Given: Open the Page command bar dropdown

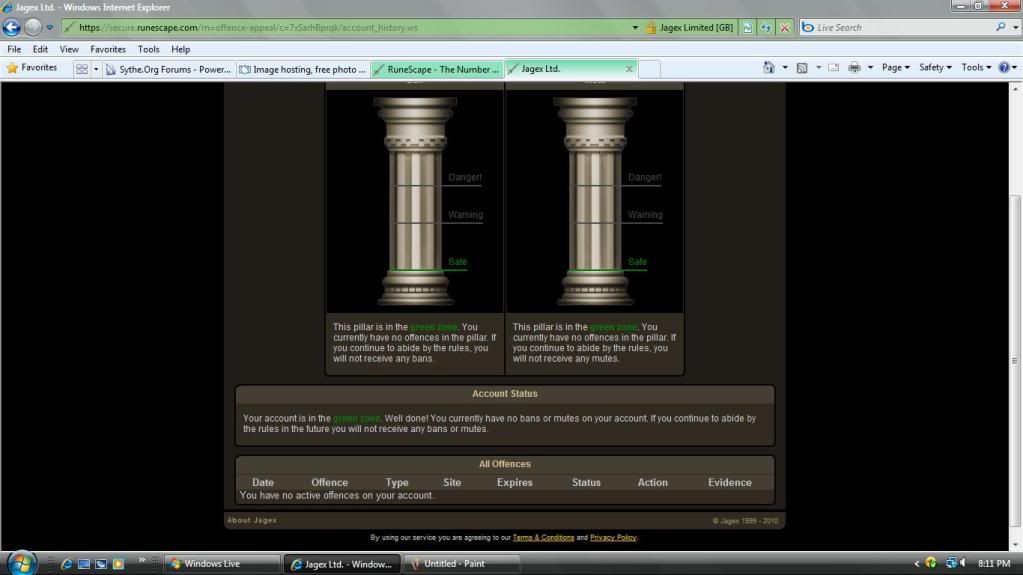Looking at the screenshot, I should 895,67.
